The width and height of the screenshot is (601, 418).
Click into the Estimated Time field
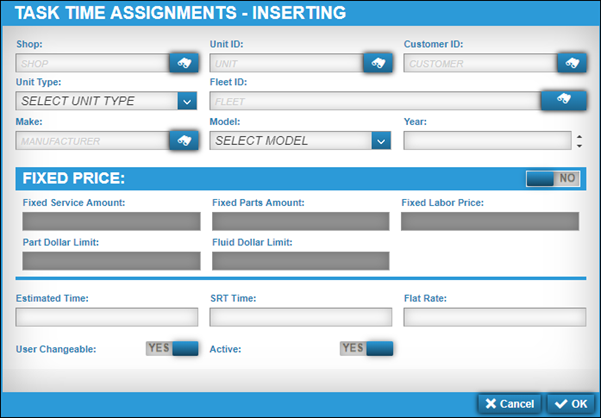[x=107, y=317]
